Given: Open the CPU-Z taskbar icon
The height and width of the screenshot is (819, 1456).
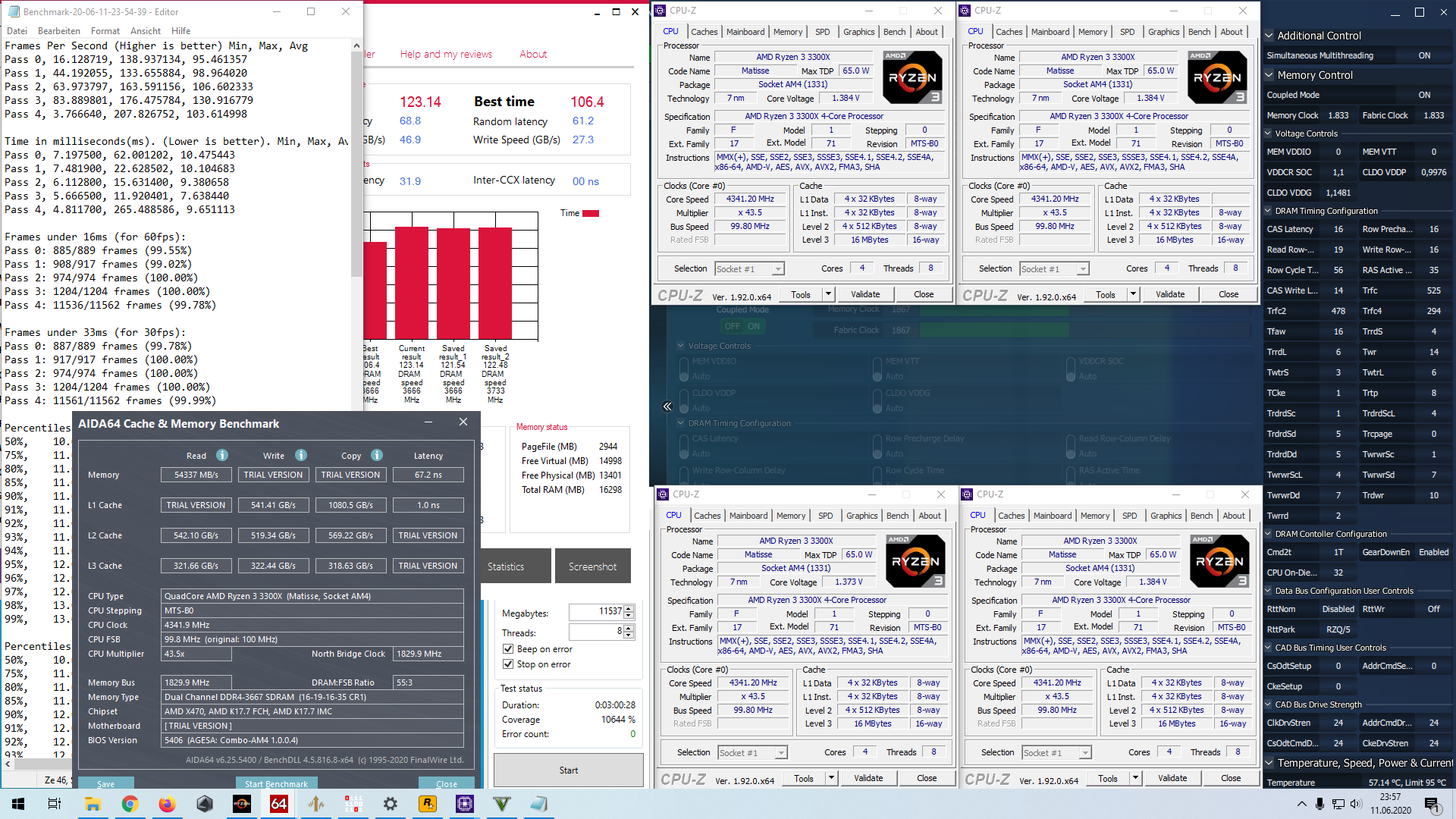Looking at the screenshot, I should [465, 804].
